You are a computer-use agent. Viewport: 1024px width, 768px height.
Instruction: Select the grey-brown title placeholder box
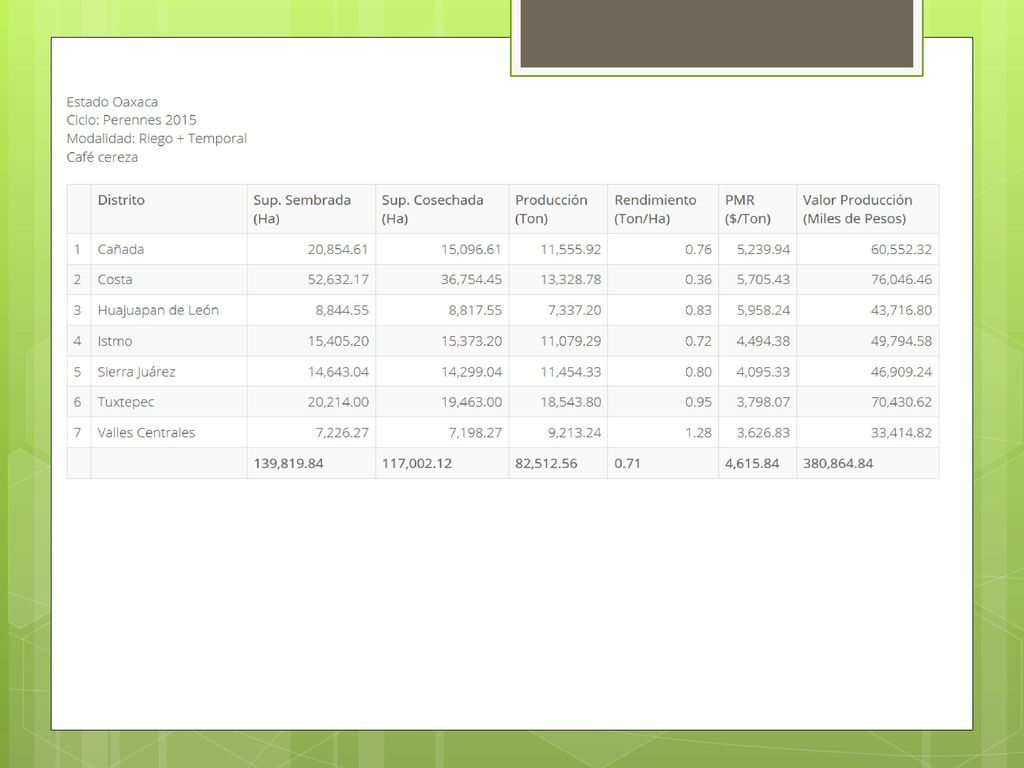[716, 33]
